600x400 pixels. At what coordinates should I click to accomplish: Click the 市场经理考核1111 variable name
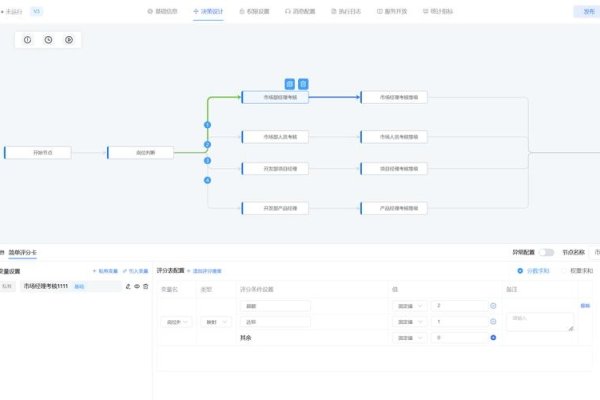click(x=46, y=286)
